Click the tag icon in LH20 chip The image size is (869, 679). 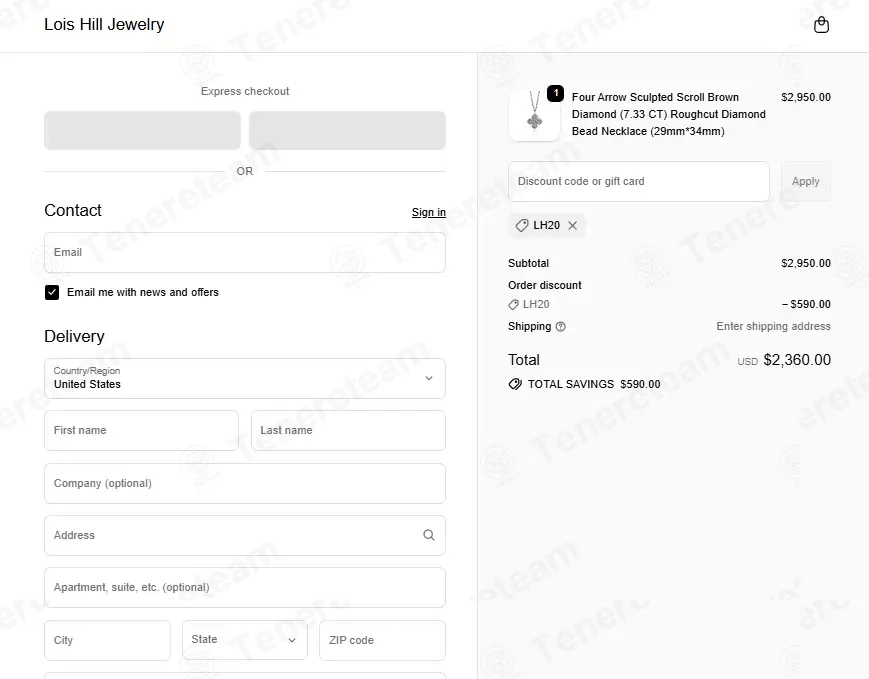[522, 226]
